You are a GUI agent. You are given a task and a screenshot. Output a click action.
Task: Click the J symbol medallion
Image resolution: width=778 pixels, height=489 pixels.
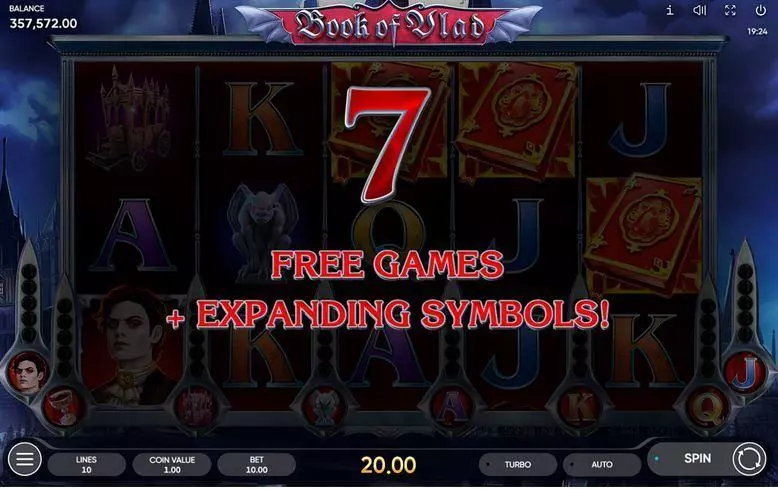(745, 371)
